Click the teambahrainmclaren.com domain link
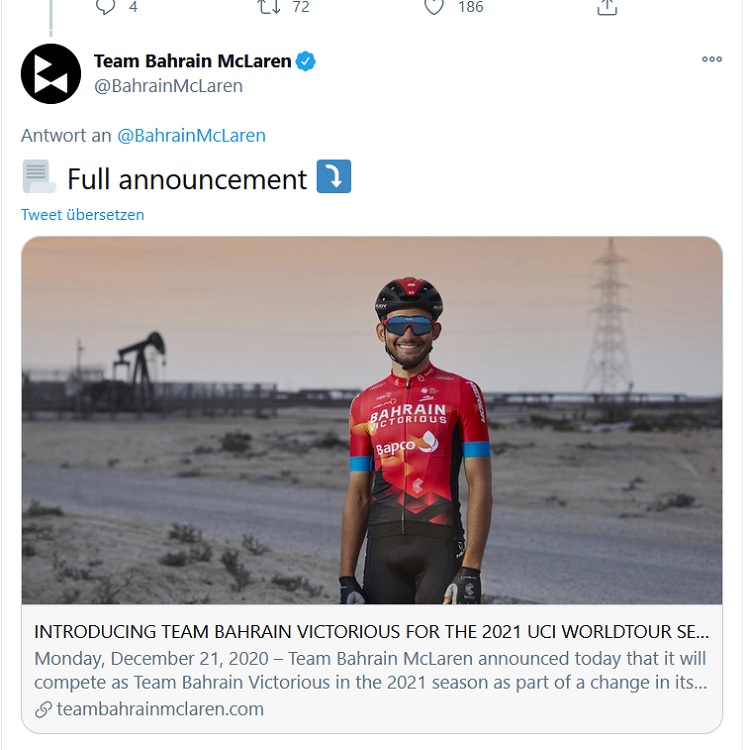 (160, 709)
